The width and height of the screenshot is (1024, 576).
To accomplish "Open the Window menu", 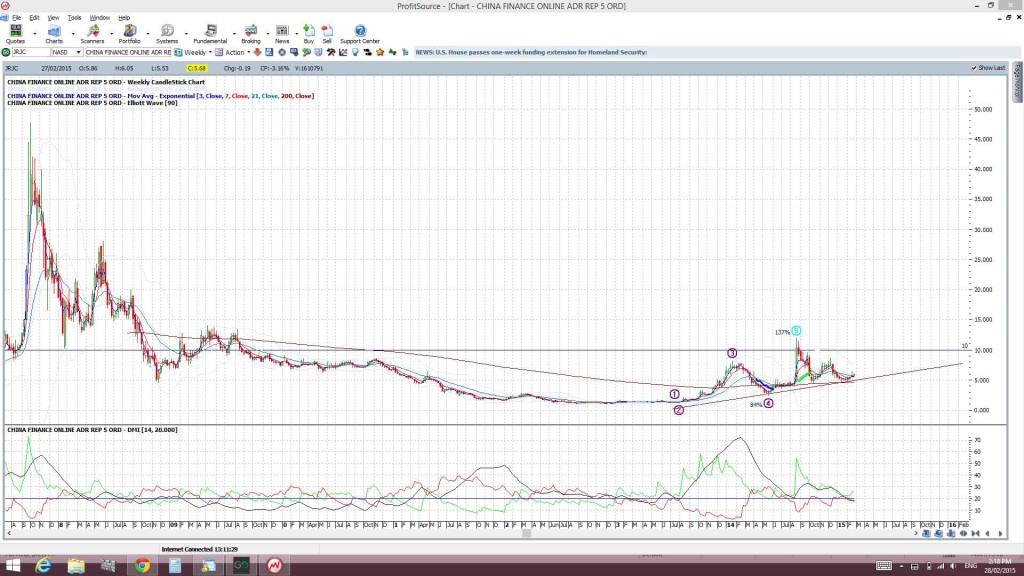I will click(x=99, y=18).
